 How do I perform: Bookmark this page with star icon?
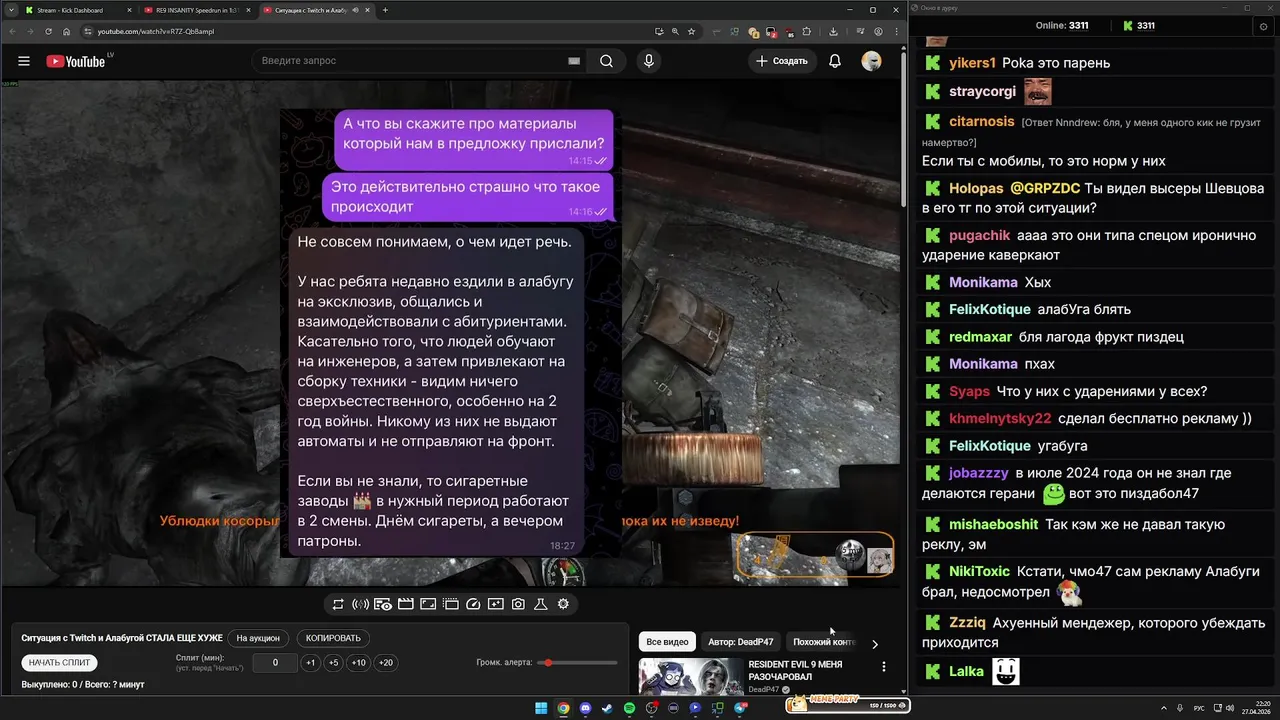pyautogui.click(x=691, y=31)
